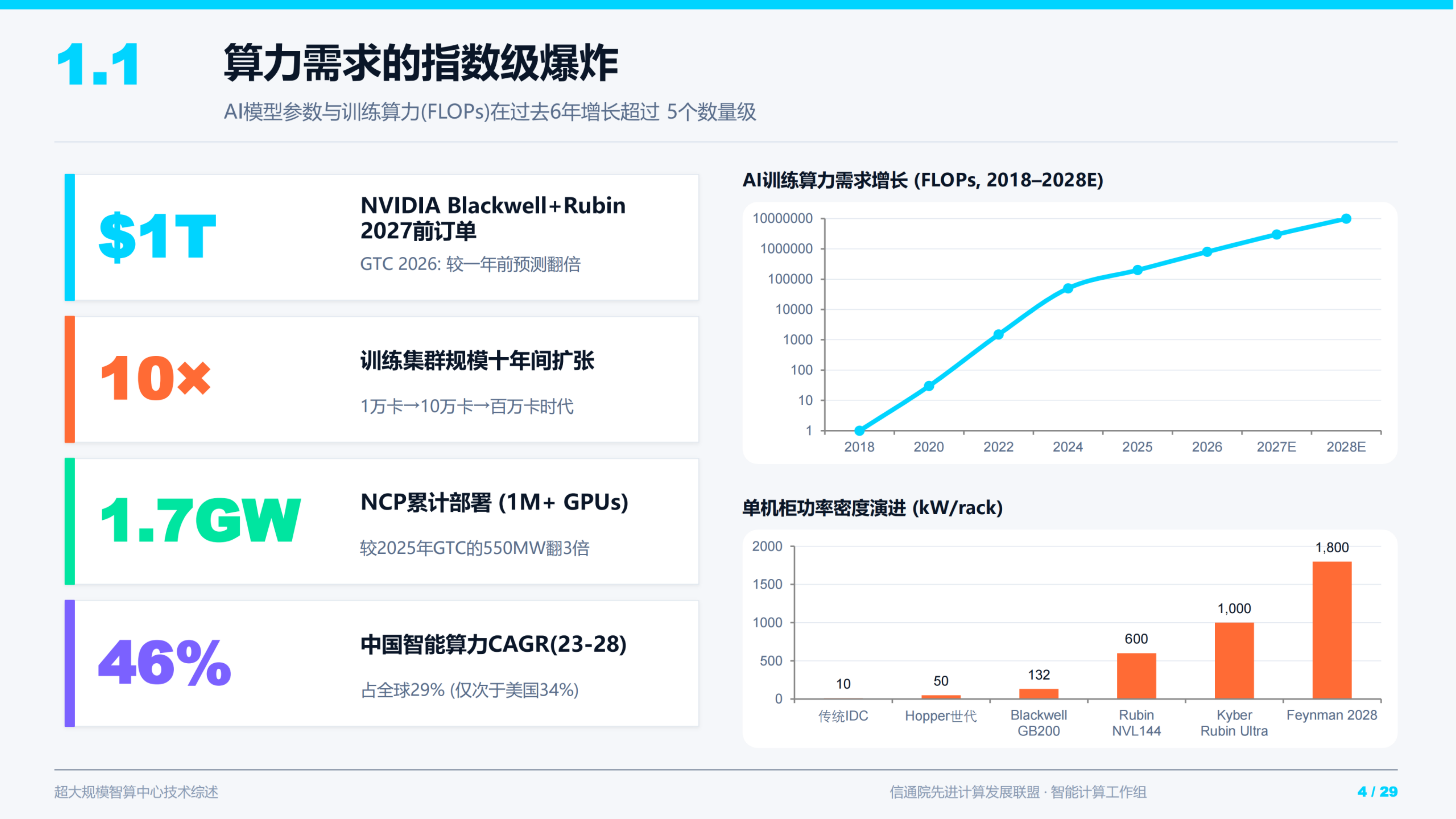The height and width of the screenshot is (819, 1456).
Task: Click the 2020 data point on line chart
Action: [929, 386]
